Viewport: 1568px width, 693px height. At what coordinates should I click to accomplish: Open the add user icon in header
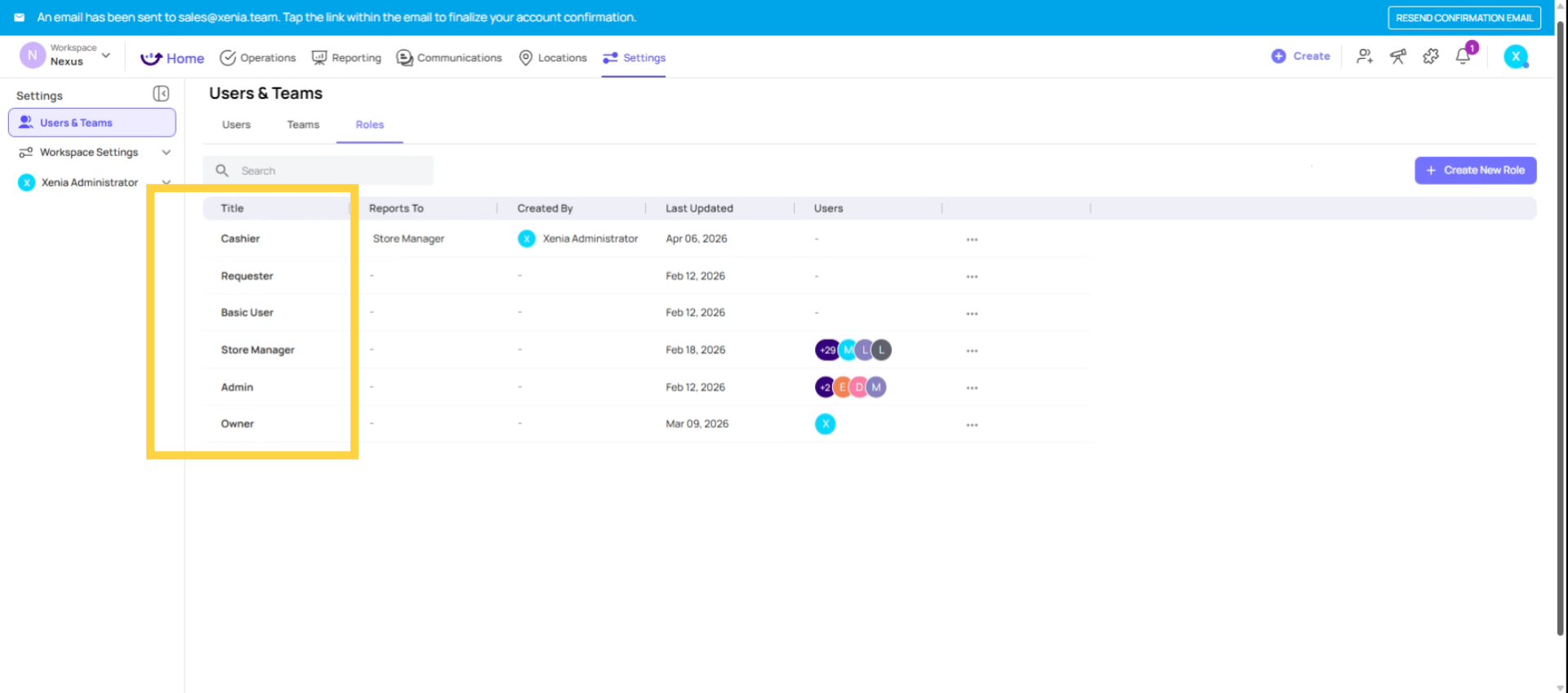[x=1365, y=56]
